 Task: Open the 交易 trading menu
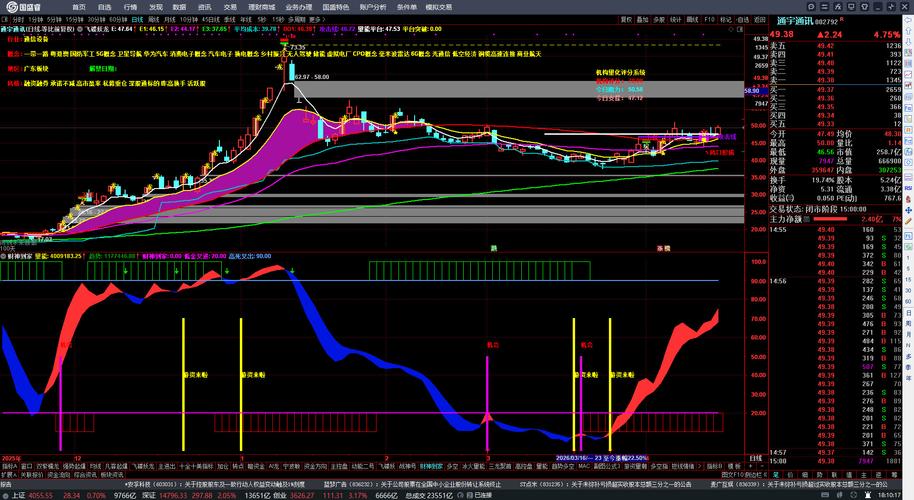coord(230,7)
